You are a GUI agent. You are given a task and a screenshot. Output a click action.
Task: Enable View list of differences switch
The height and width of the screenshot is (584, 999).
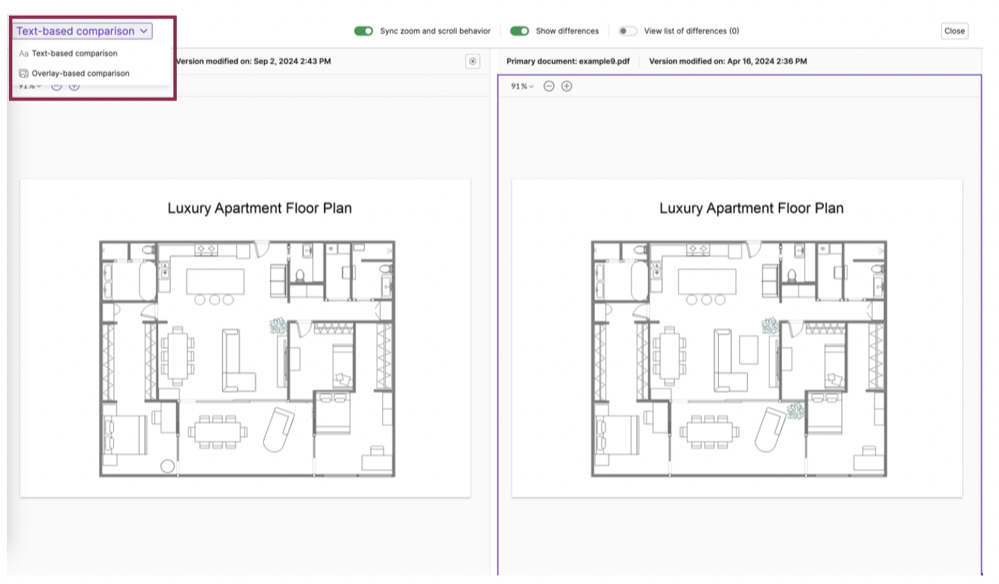click(x=627, y=31)
